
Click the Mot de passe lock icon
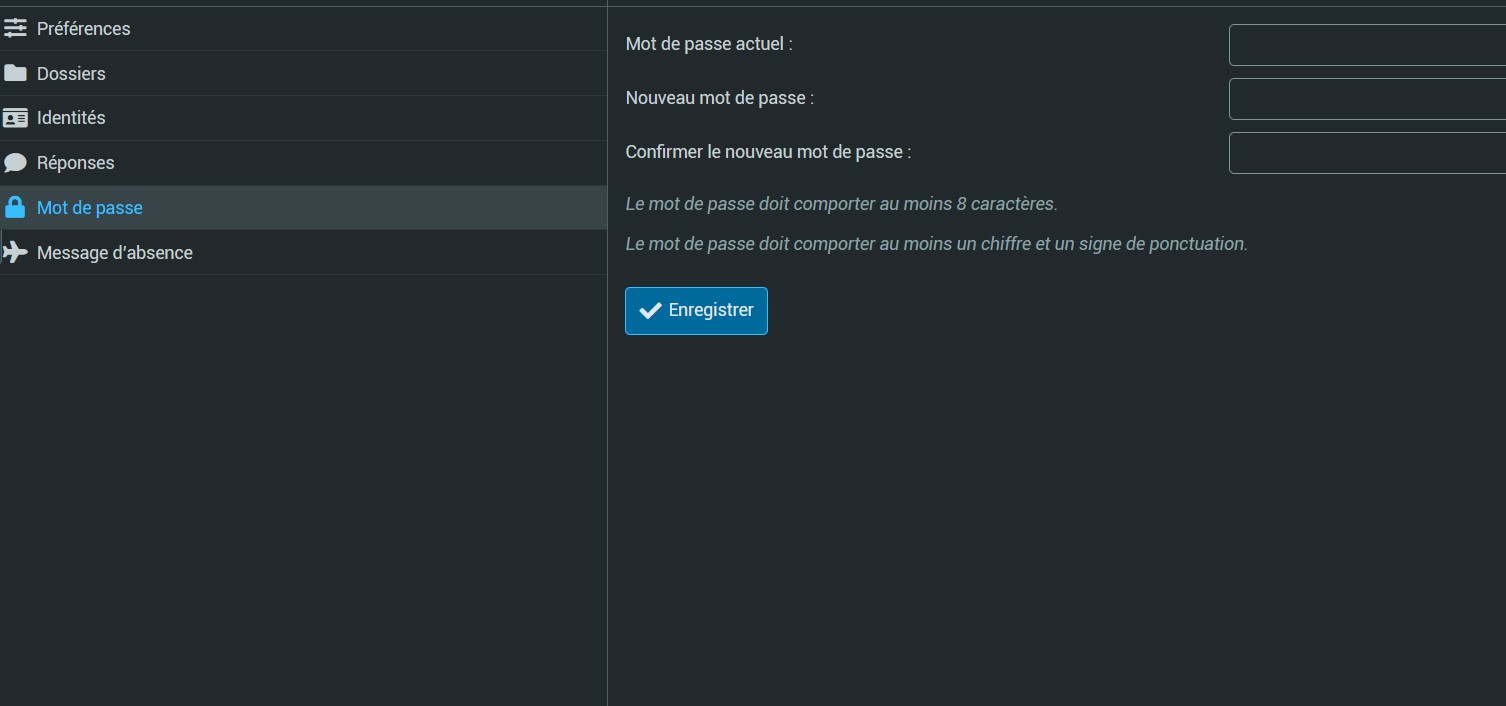click(15, 208)
